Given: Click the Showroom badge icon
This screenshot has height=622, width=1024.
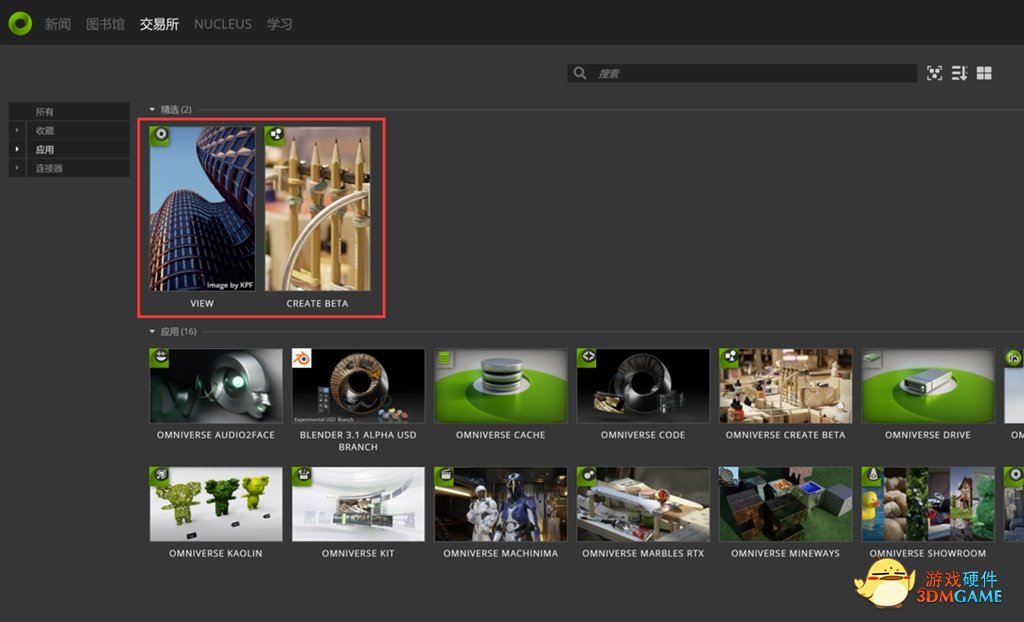Looking at the screenshot, I should point(871,476).
